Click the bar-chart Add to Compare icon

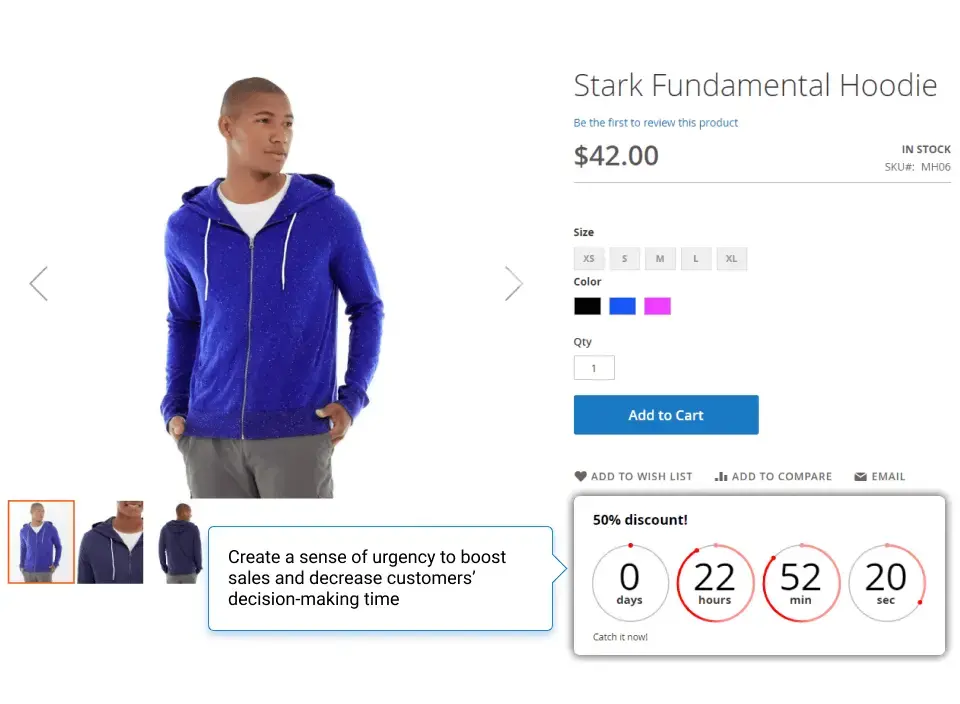click(x=721, y=477)
